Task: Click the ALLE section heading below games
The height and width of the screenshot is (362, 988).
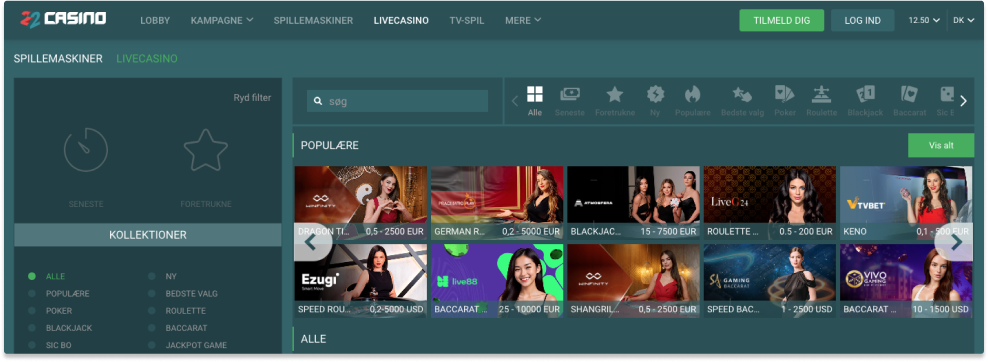Action: coord(313,339)
